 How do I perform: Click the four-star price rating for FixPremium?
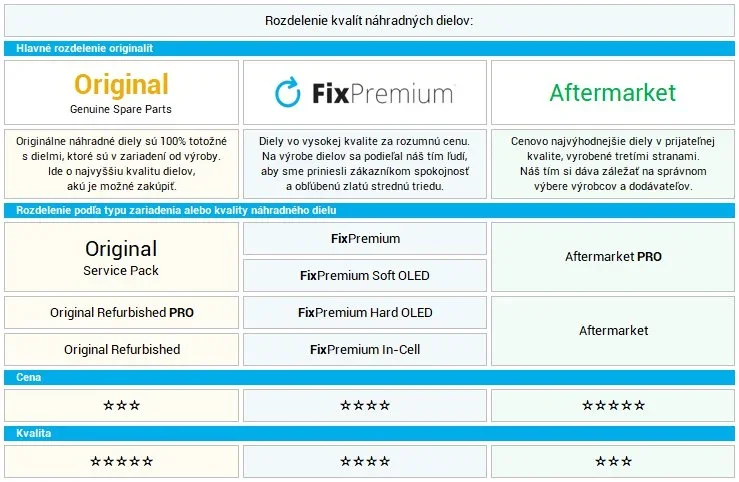tap(365, 405)
